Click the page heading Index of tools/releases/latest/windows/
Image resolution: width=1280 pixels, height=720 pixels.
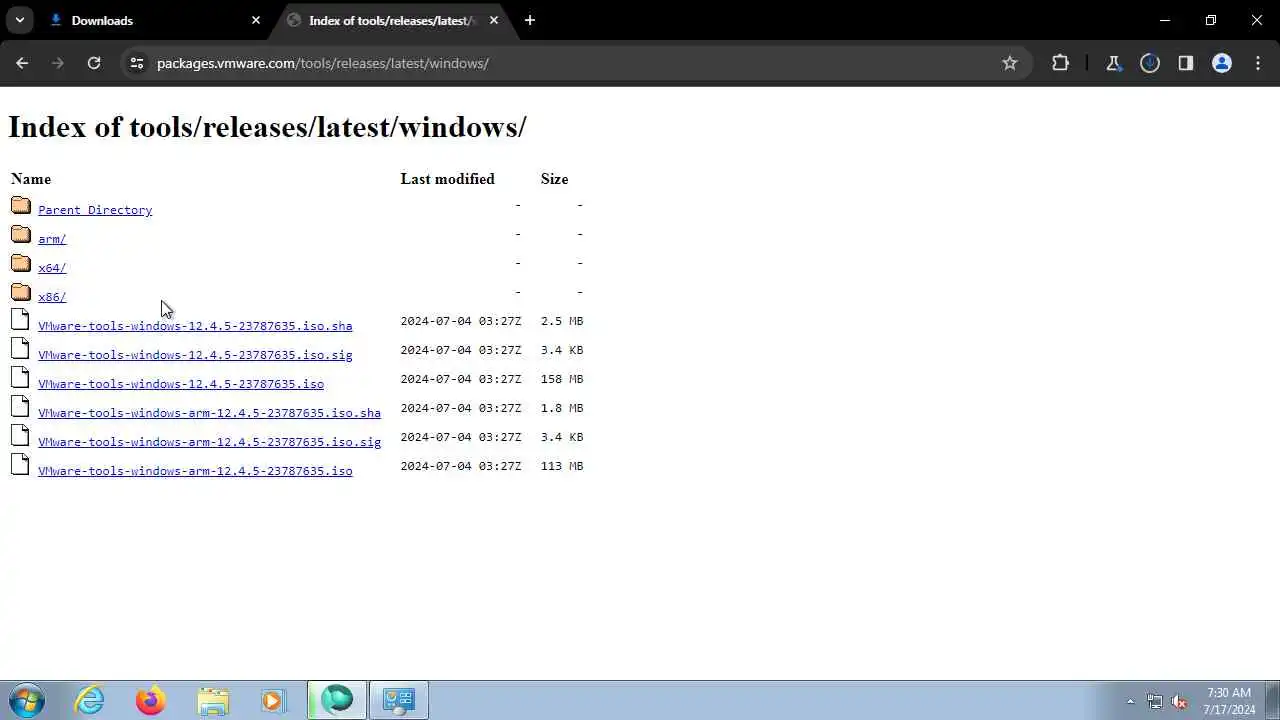[267, 127]
